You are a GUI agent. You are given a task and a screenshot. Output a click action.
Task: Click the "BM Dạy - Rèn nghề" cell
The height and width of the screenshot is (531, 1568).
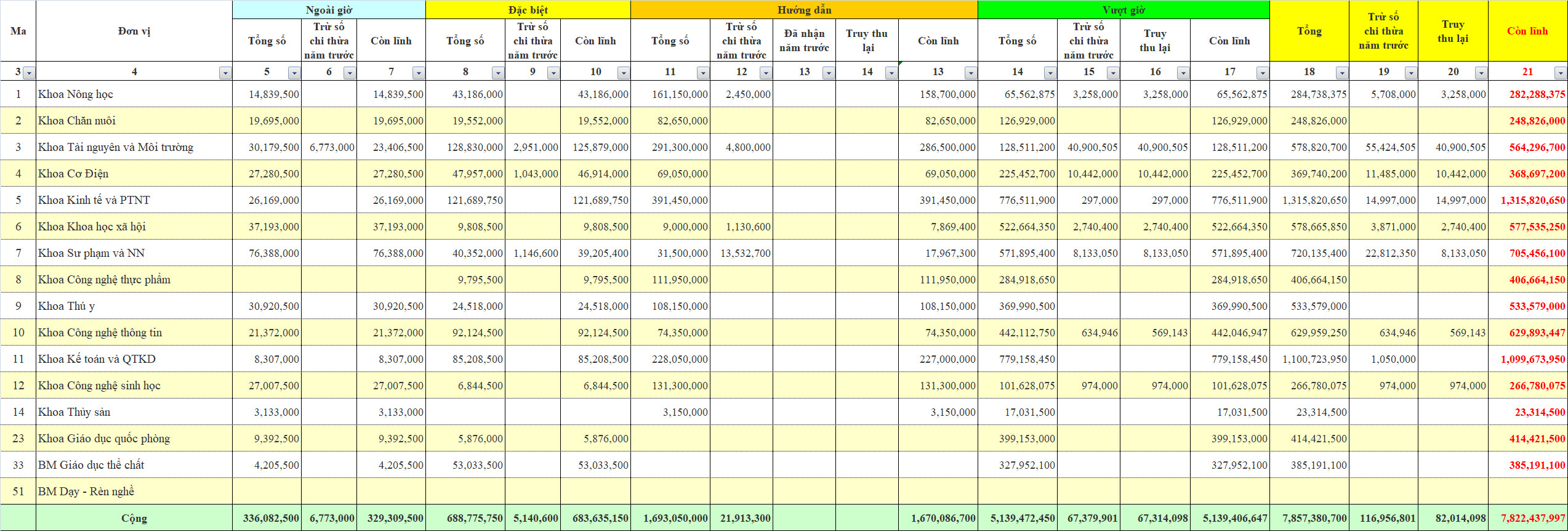[x=134, y=492]
